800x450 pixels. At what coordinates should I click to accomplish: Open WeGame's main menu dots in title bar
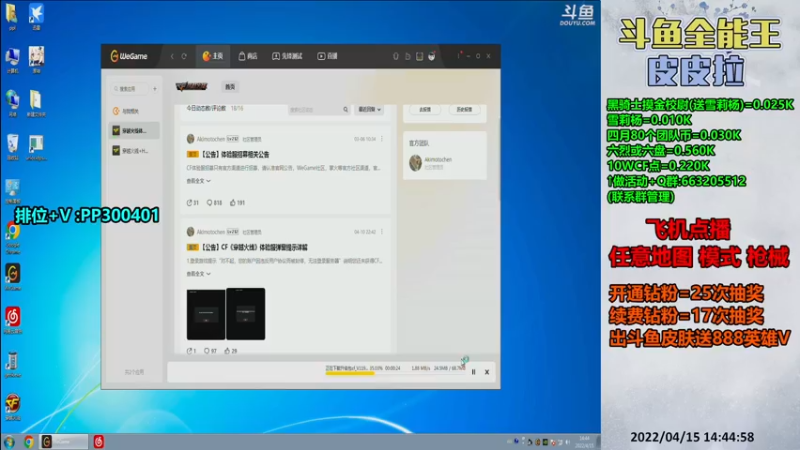pyautogui.click(x=459, y=56)
